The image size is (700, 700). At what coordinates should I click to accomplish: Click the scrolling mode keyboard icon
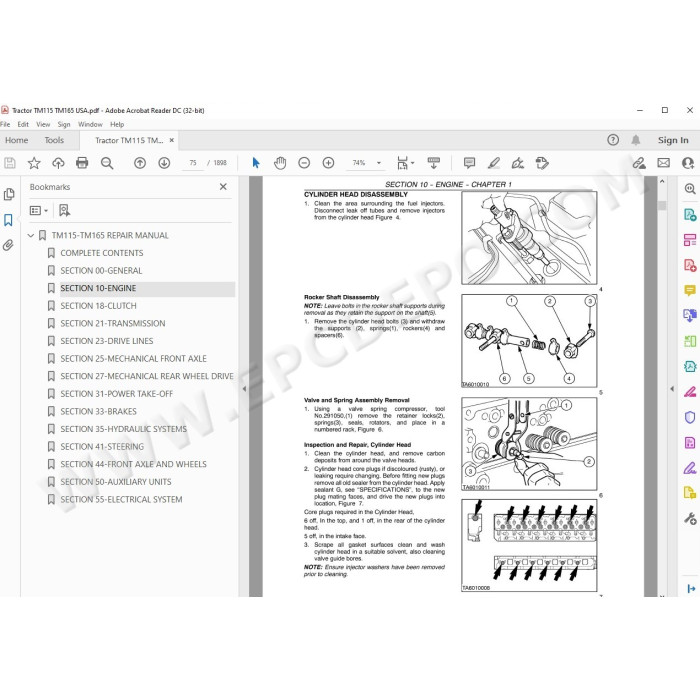433,163
